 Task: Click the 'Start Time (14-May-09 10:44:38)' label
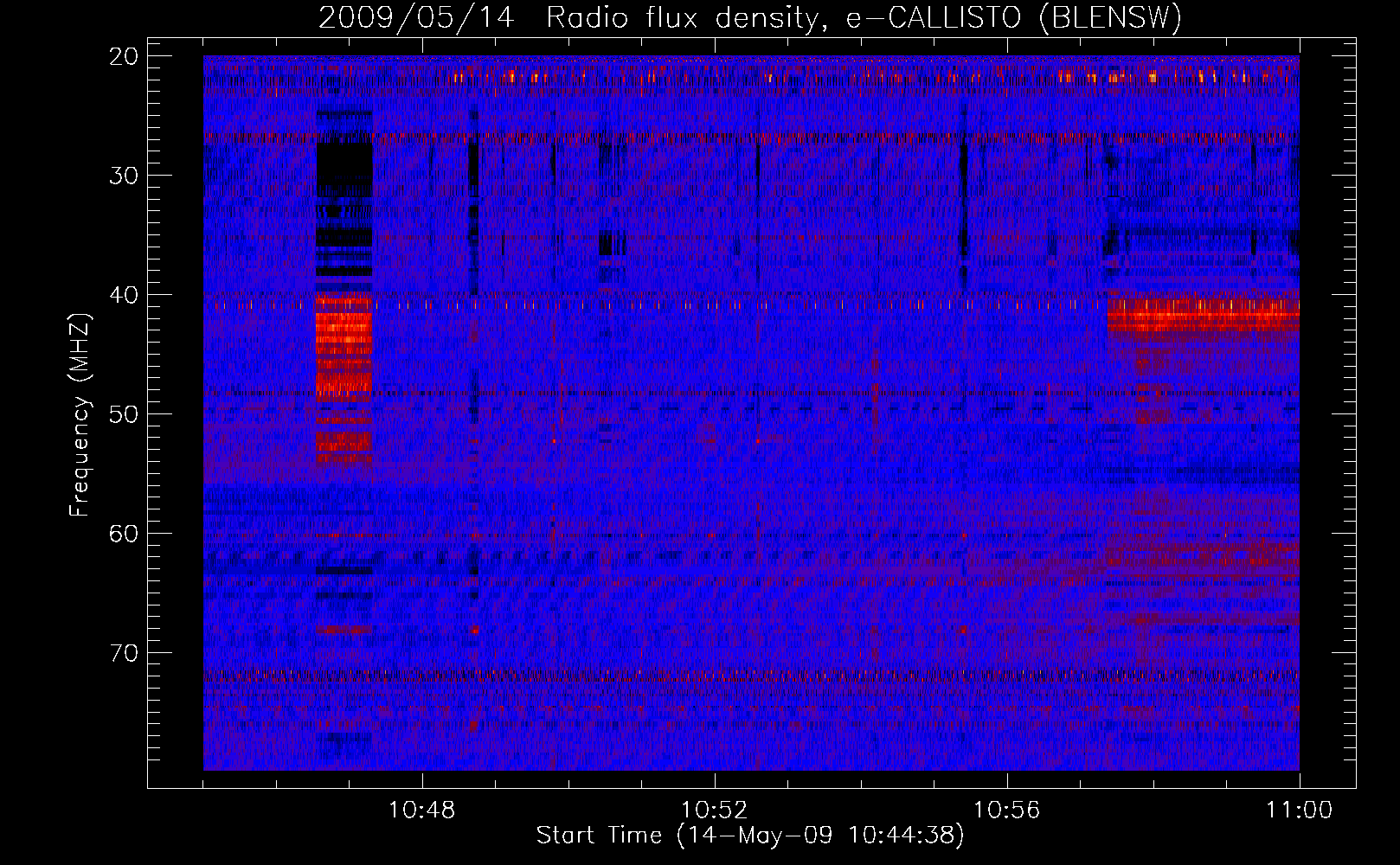click(749, 836)
